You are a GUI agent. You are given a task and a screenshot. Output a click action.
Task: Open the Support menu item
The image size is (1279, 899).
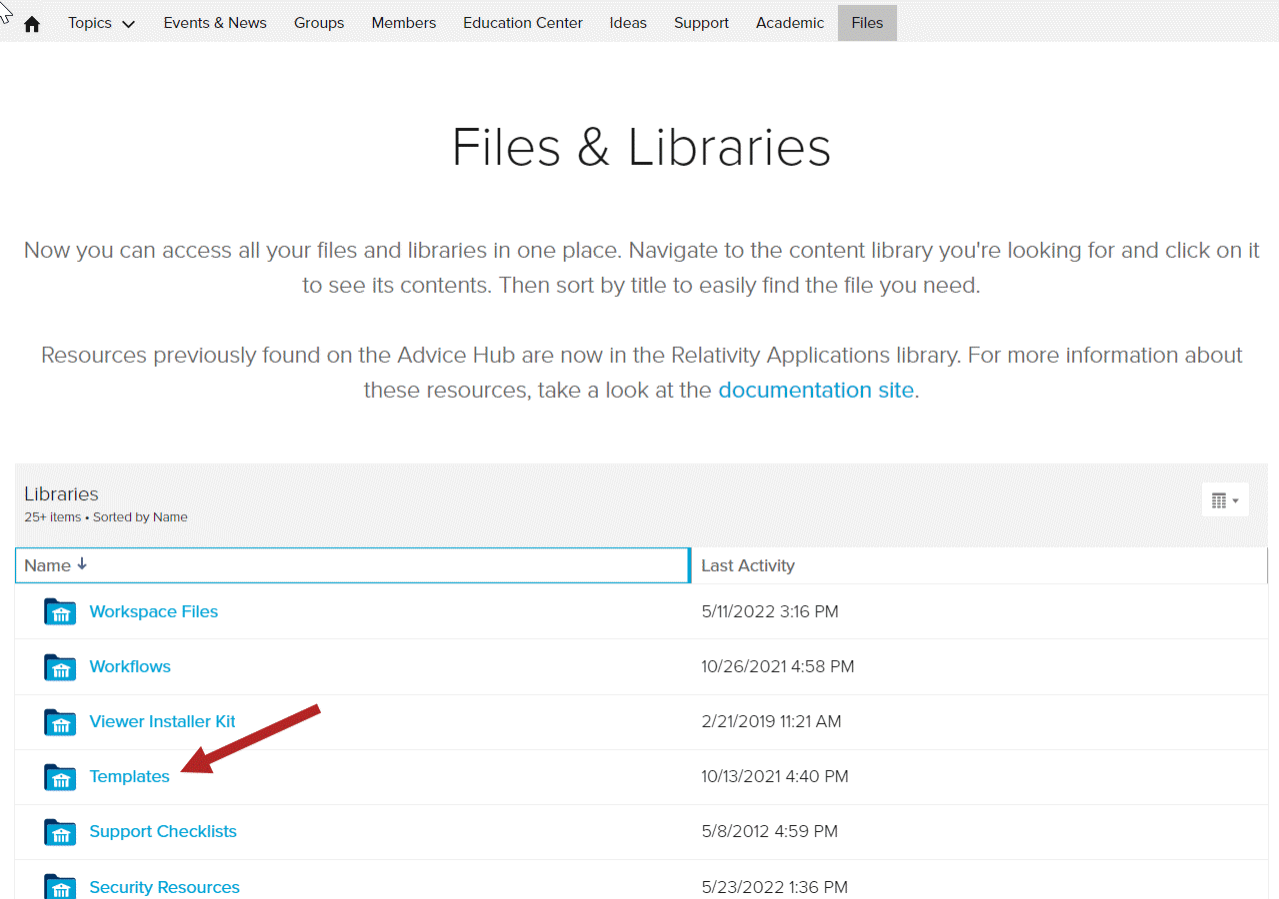(x=701, y=23)
